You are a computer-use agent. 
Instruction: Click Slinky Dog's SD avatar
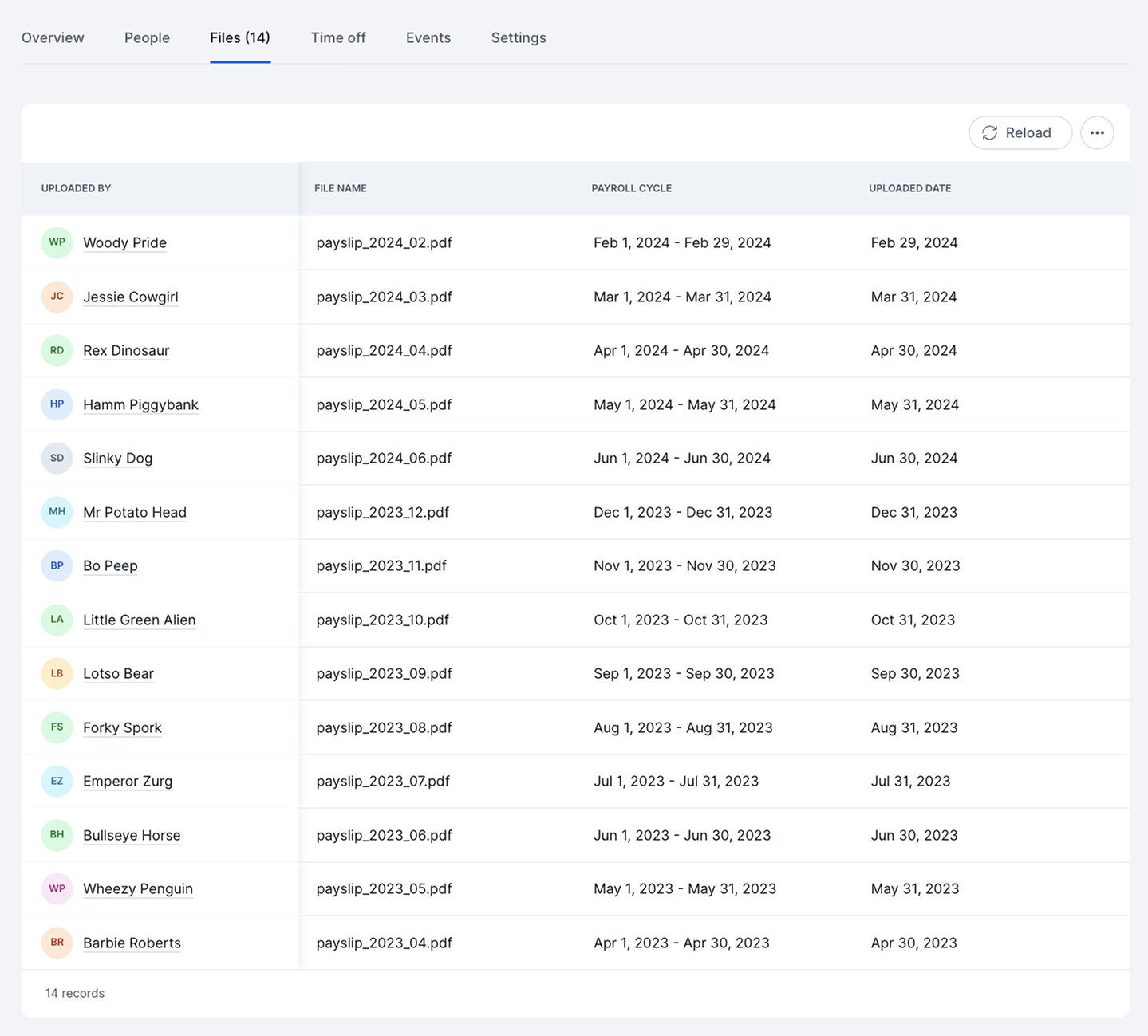[57, 458]
